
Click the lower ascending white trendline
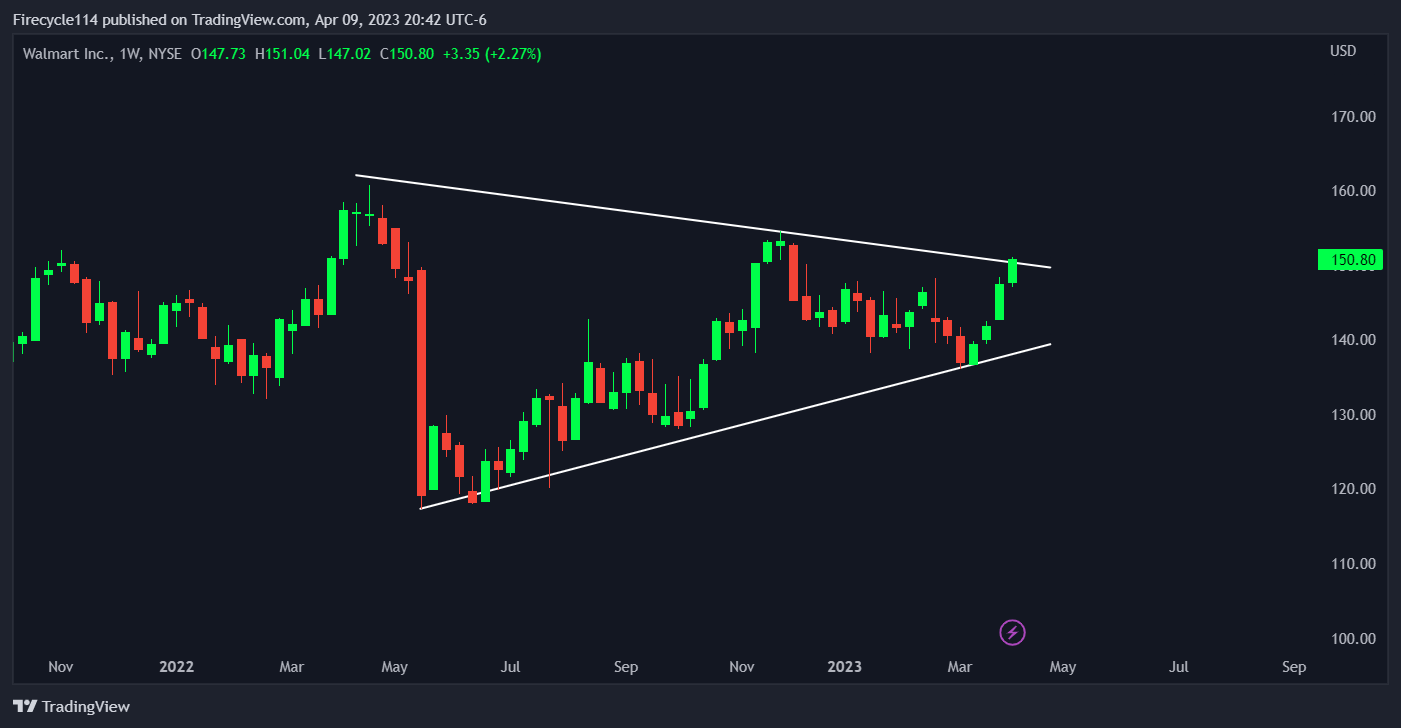735,426
